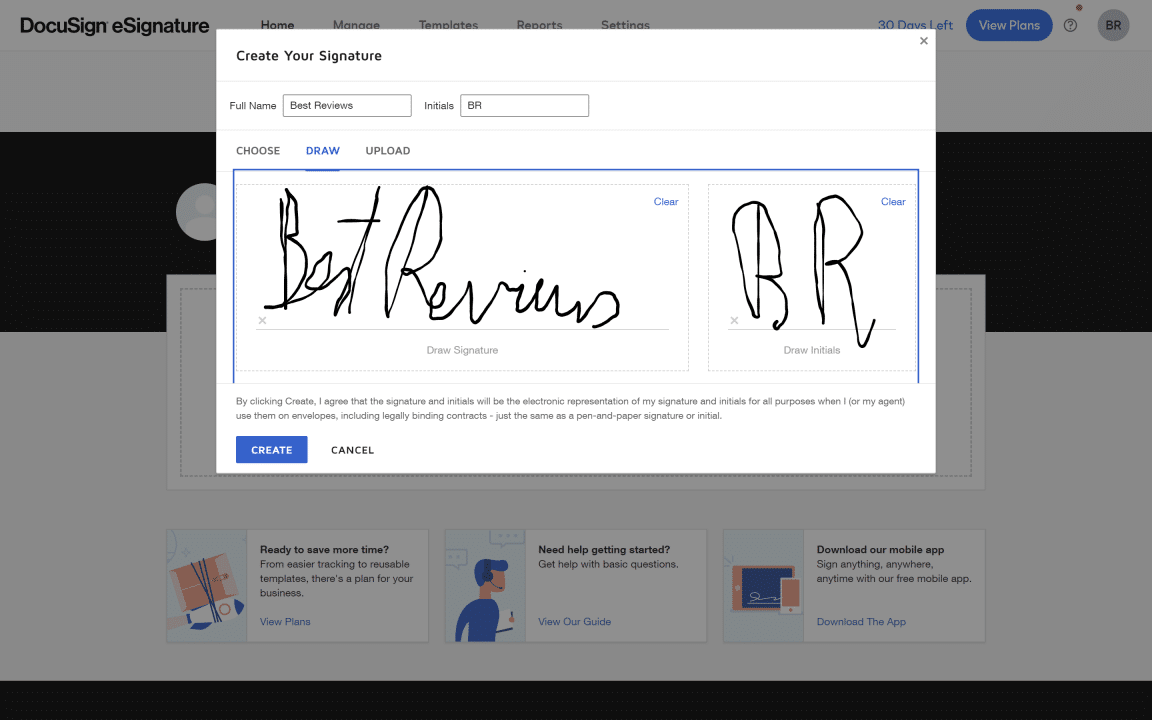
Task: Switch to the CHOOSE tab
Action: point(257,150)
